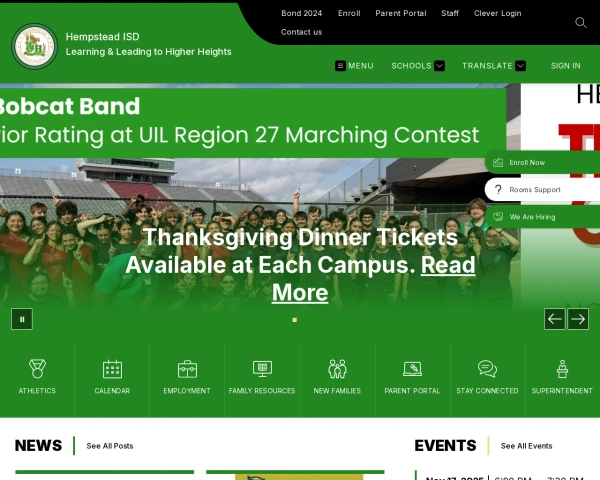Screen dimensions: 600x480
Task: Open the New Families icon
Action: [x=337, y=369]
